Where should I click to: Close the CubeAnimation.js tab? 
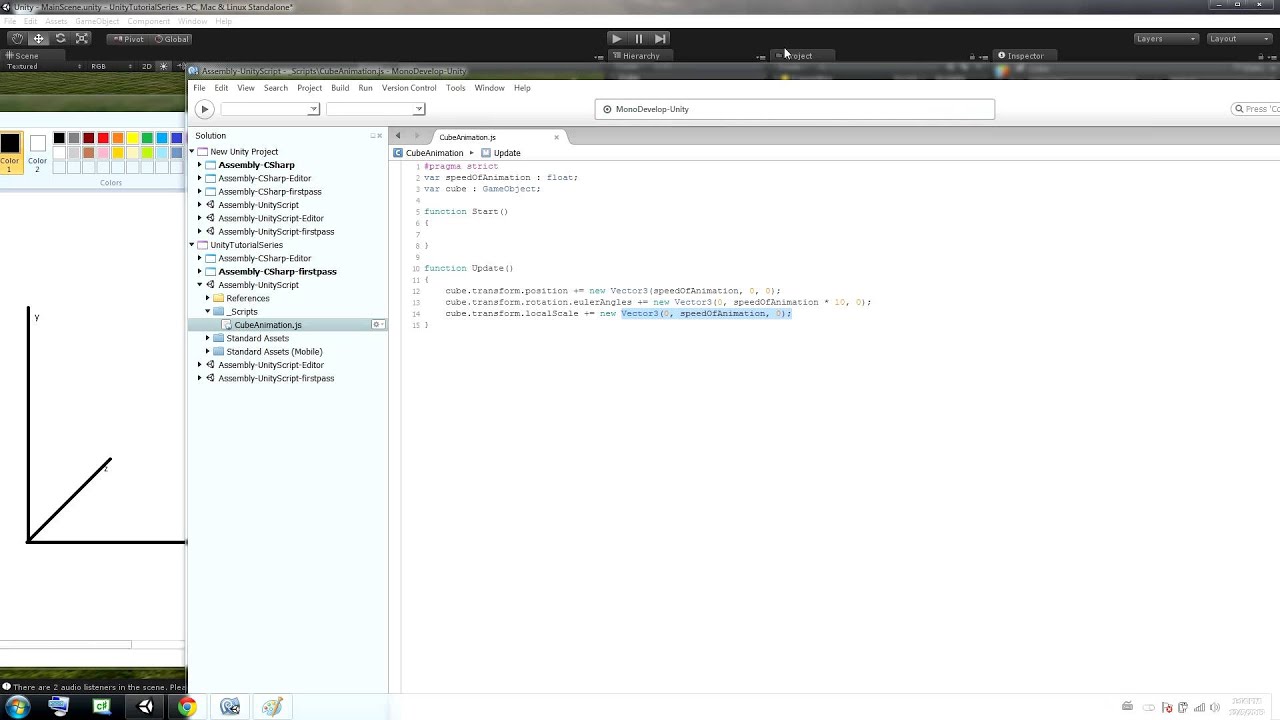557,137
